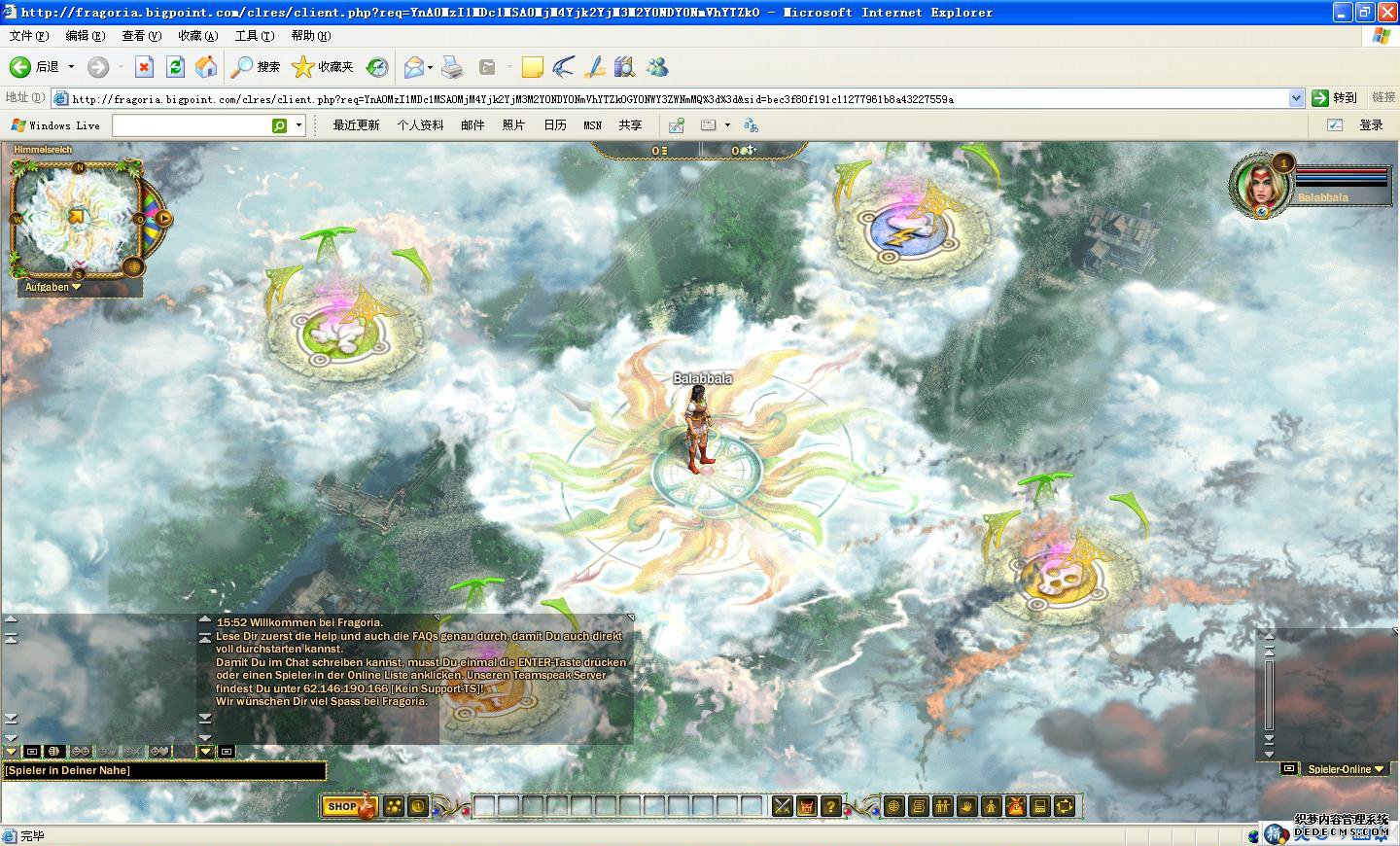This screenshot has height=846, width=1400.
Task: Open the question mark help icon in game bar
Action: 830,806
